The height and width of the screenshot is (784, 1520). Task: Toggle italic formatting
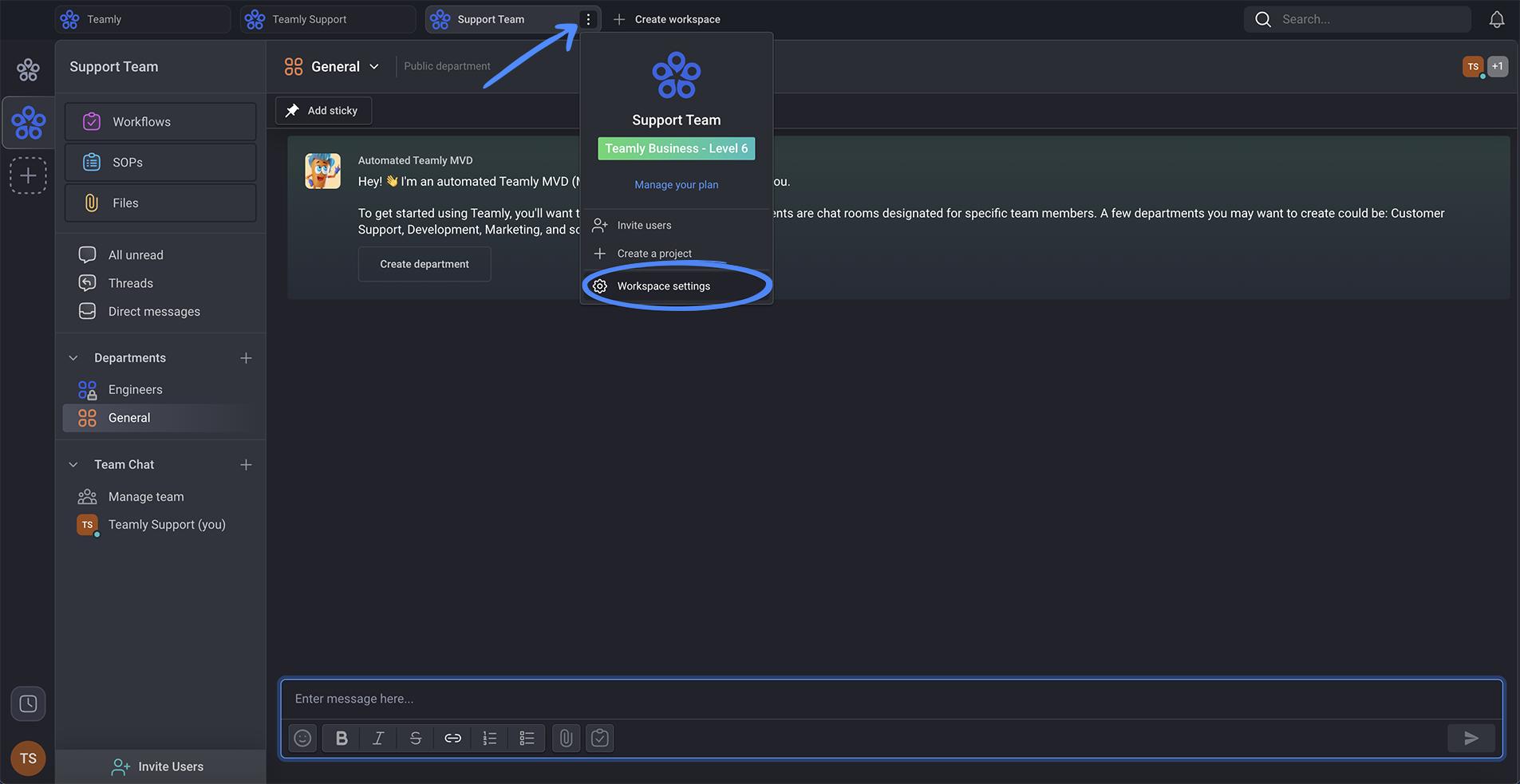tap(378, 739)
